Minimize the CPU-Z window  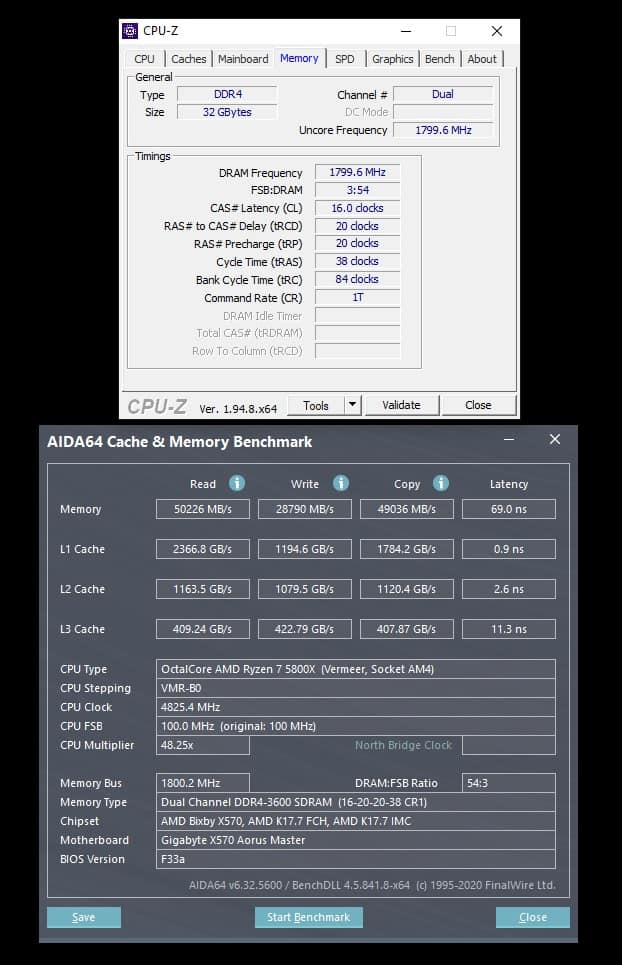(x=406, y=31)
